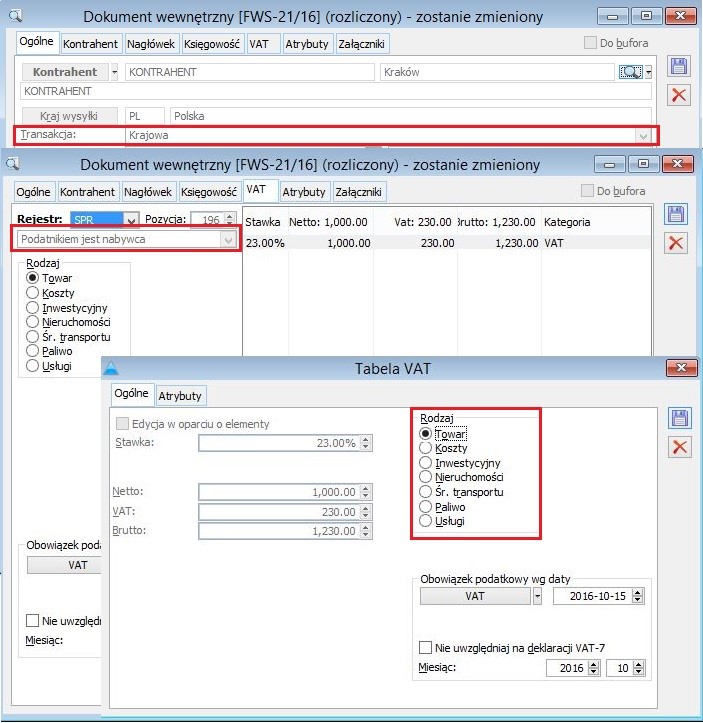The height and width of the screenshot is (723, 703).
Task: Click save diskette icon in top document window
Action: click(679, 66)
